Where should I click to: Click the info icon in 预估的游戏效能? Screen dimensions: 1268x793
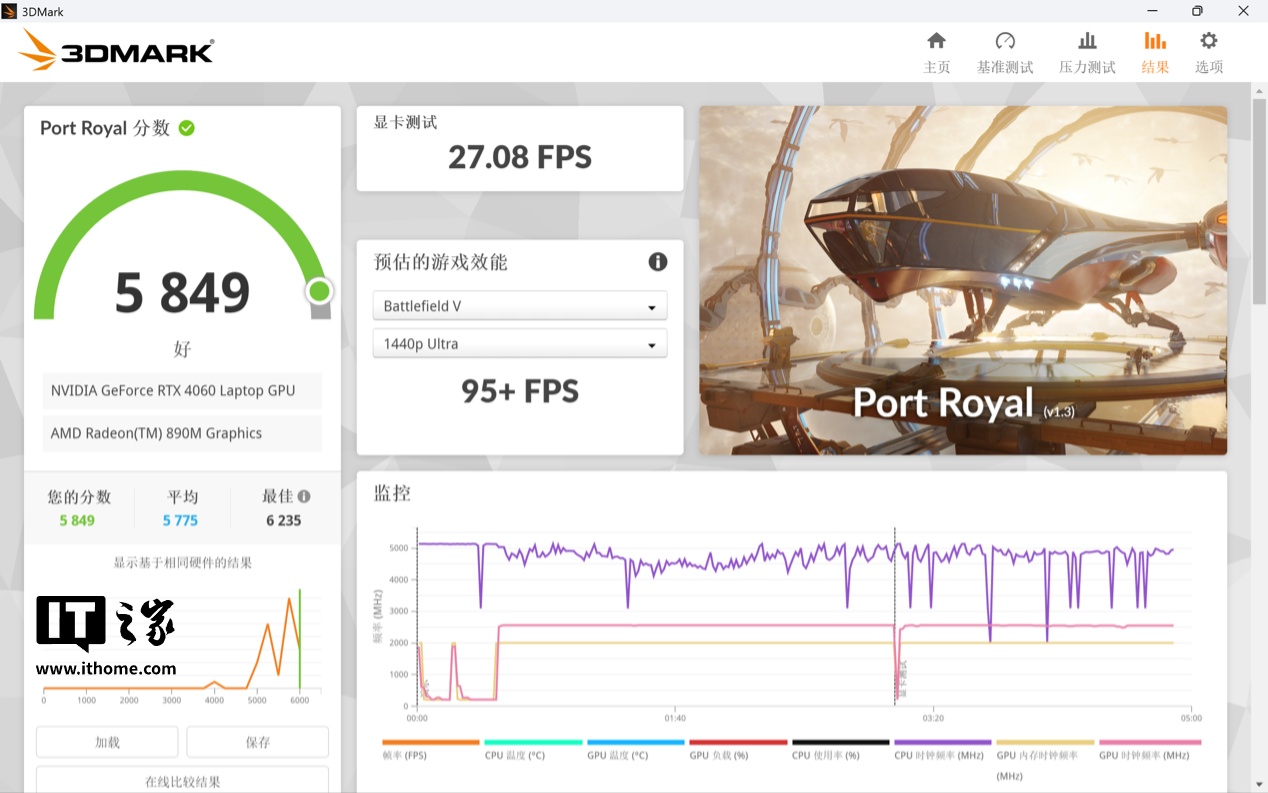pyautogui.click(x=657, y=262)
